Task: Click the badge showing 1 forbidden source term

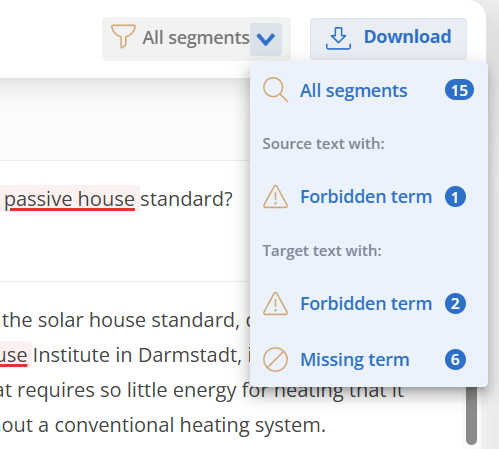Action: (x=455, y=197)
